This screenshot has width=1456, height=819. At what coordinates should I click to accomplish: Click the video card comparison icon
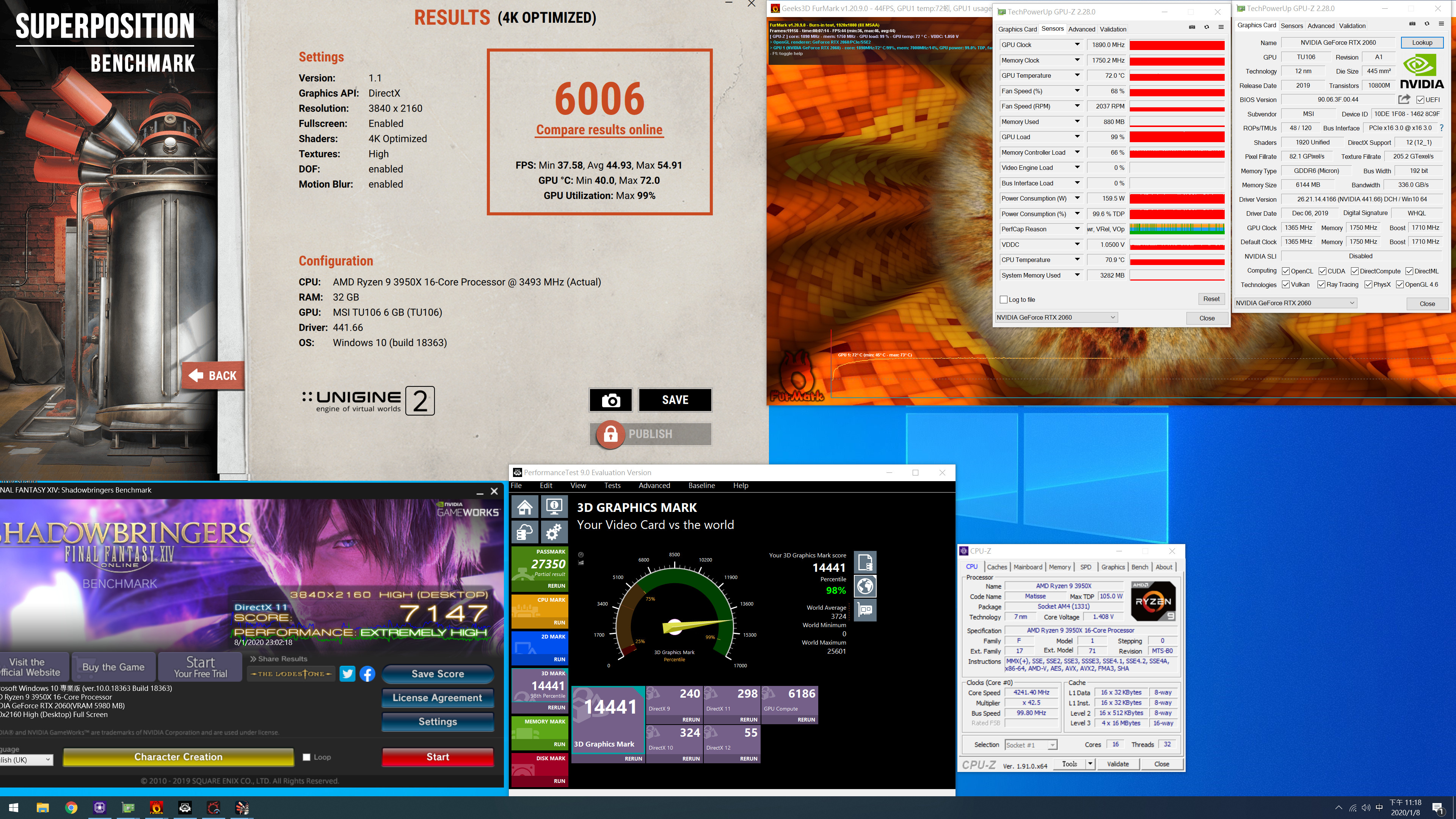point(865,610)
